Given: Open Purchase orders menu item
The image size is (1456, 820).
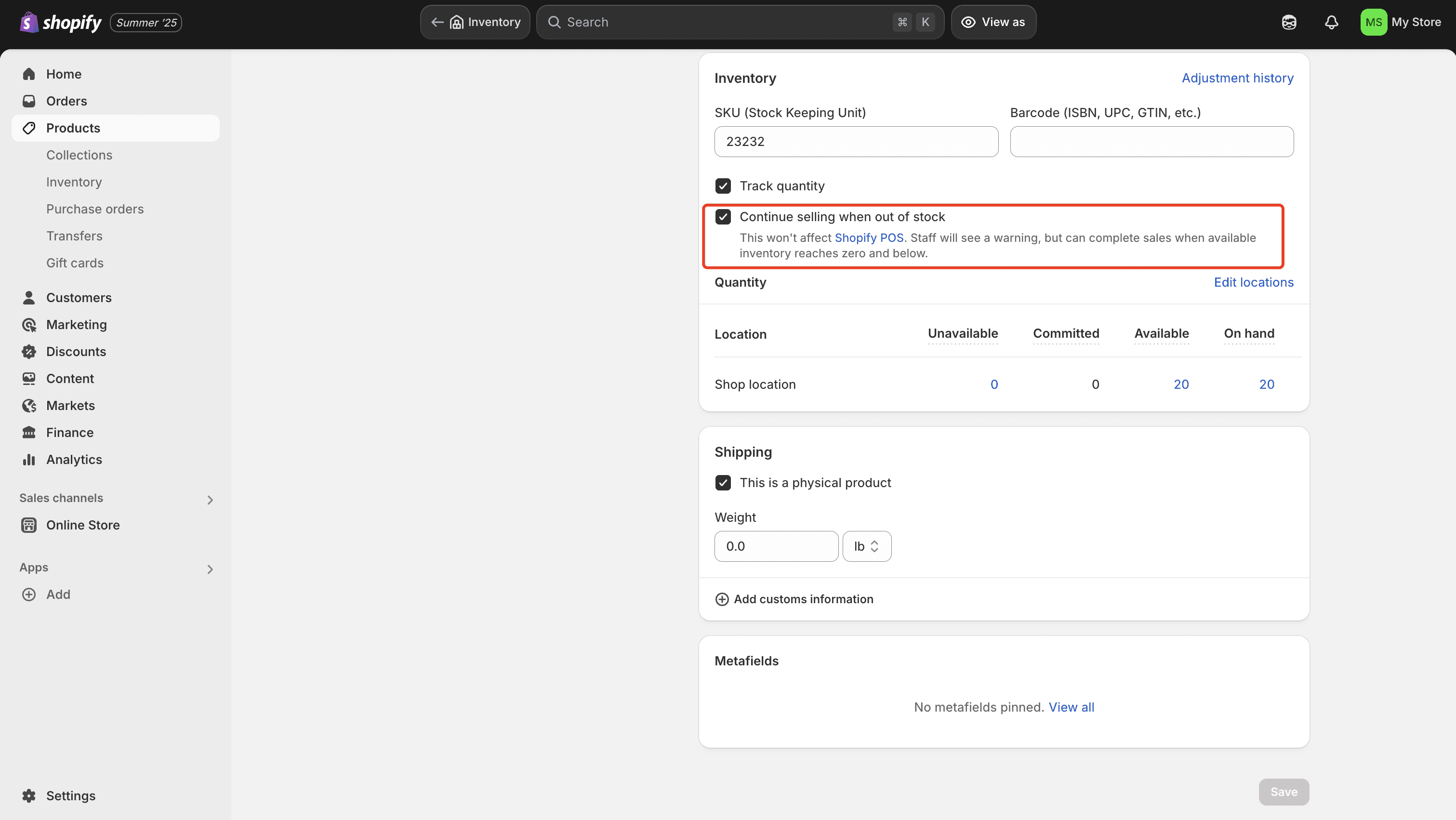Looking at the screenshot, I should click(95, 209).
